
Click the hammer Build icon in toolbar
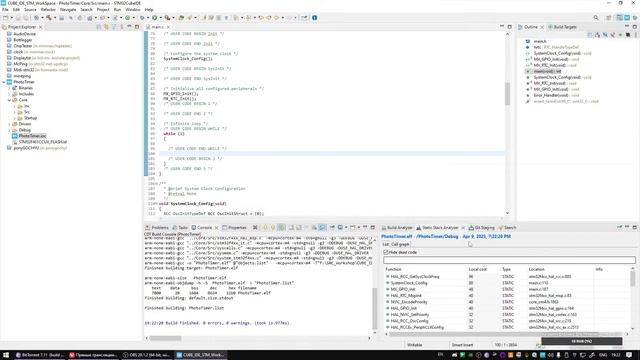coord(49,18)
